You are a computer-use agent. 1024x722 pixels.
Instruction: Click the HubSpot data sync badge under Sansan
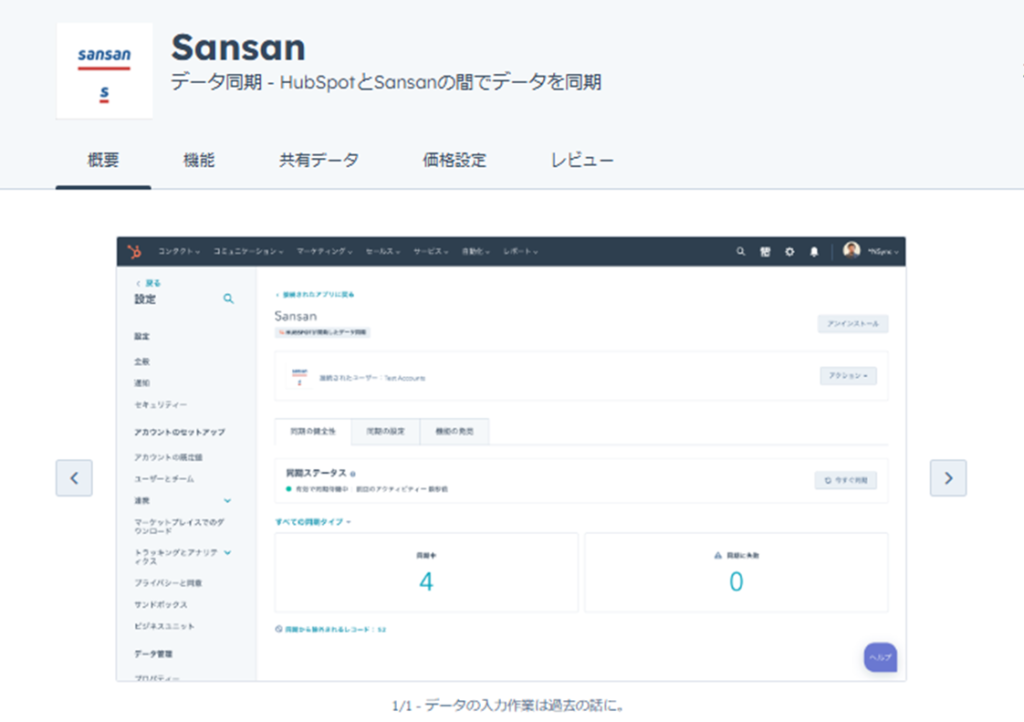pos(323,332)
